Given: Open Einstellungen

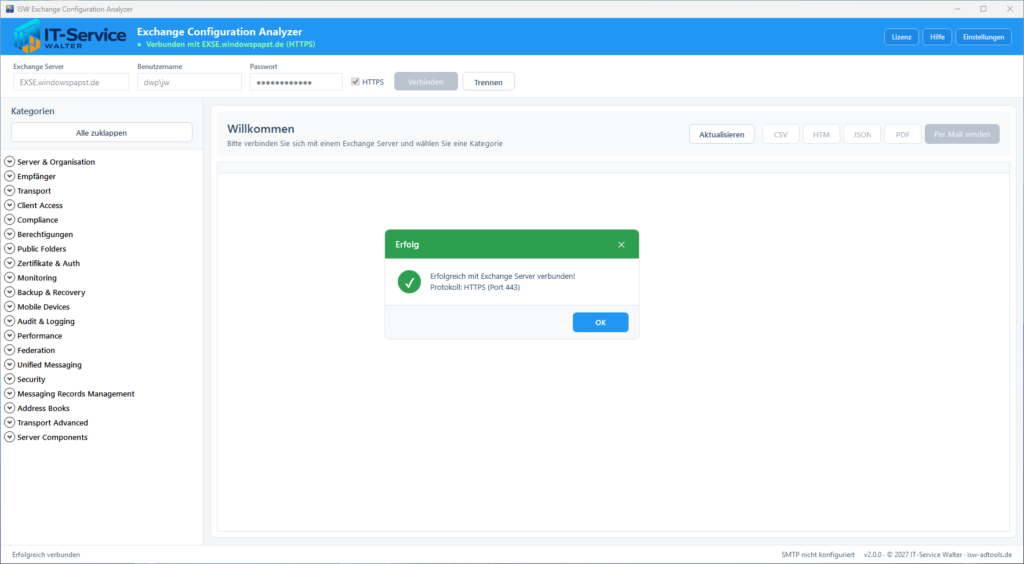Looking at the screenshot, I should click(x=984, y=37).
